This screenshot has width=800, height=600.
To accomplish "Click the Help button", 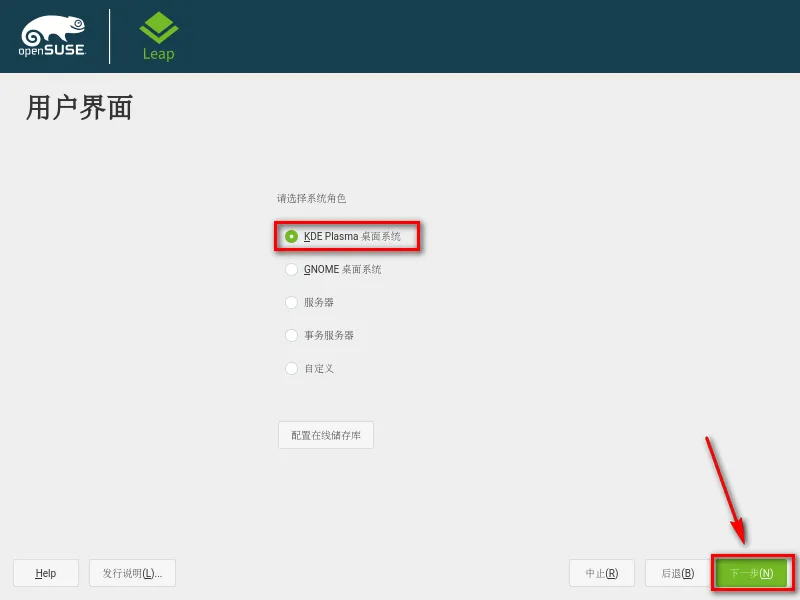I will point(46,573).
